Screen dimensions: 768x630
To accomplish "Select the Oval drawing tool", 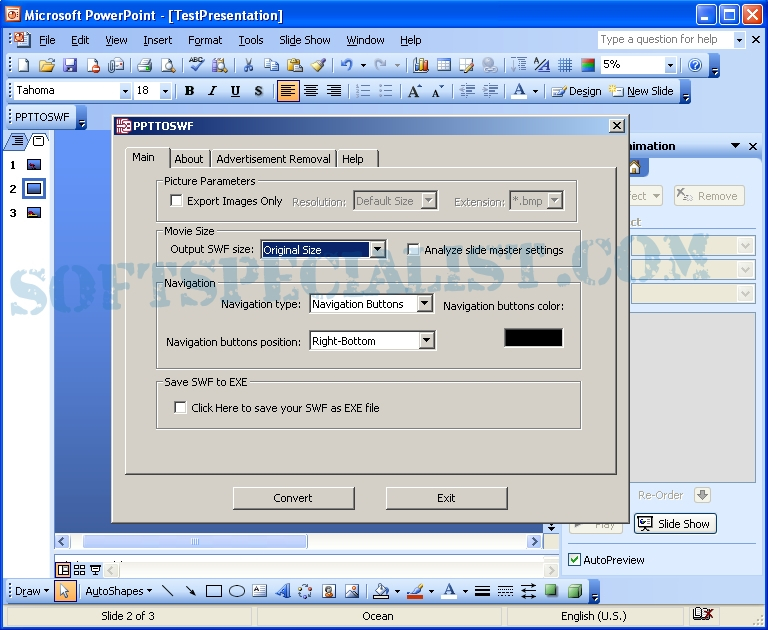I will pos(237,591).
